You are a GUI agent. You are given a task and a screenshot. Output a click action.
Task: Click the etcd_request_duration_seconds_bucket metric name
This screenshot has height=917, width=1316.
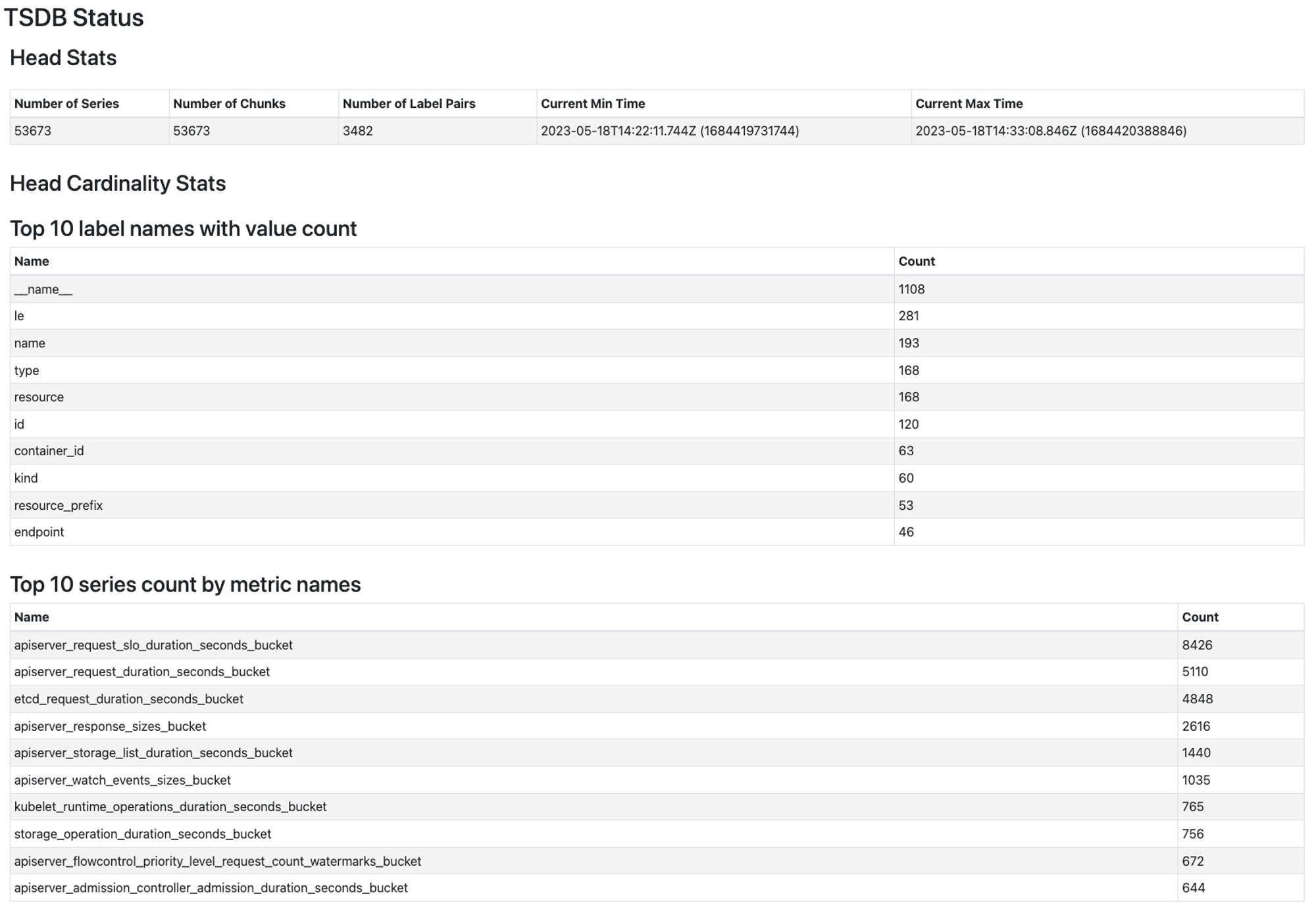click(x=129, y=699)
